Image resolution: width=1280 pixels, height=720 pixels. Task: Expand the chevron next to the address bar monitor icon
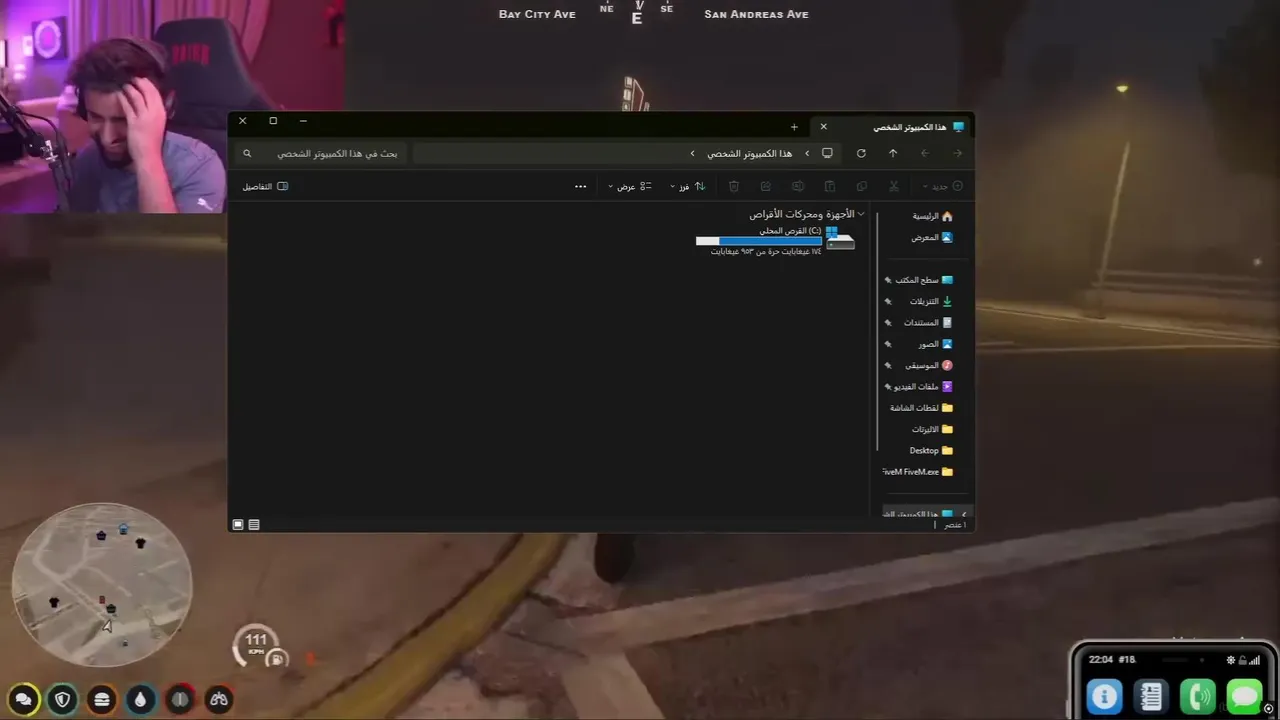click(x=807, y=154)
